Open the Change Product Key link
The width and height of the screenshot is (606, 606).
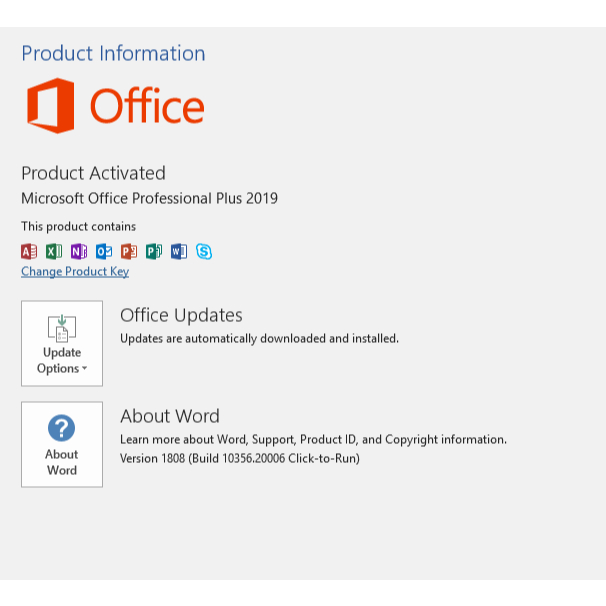click(x=75, y=272)
